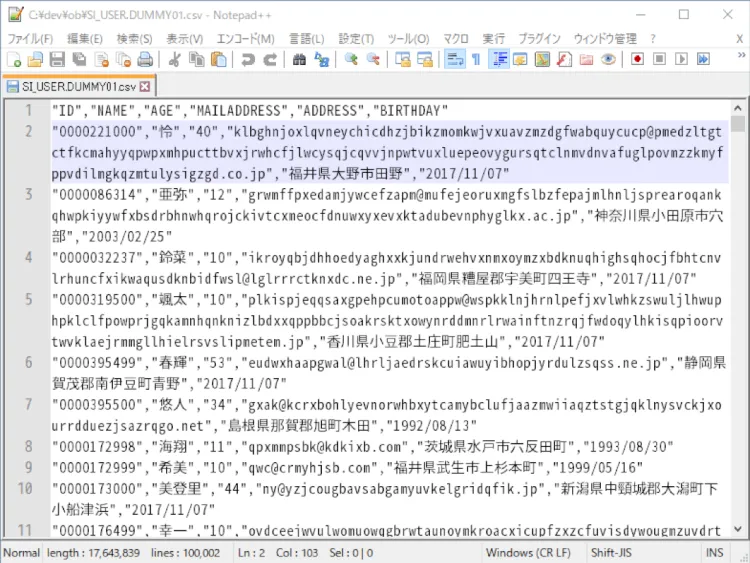750x563 pixels.
Task: Open the 実行 menu
Action: [493, 39]
